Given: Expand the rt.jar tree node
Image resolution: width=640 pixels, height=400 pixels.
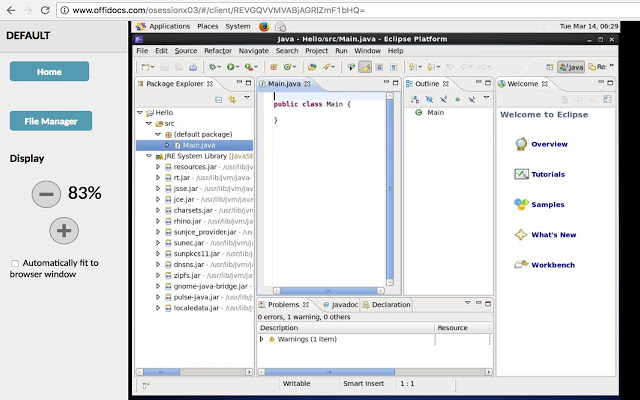Looking at the screenshot, I should (158, 178).
